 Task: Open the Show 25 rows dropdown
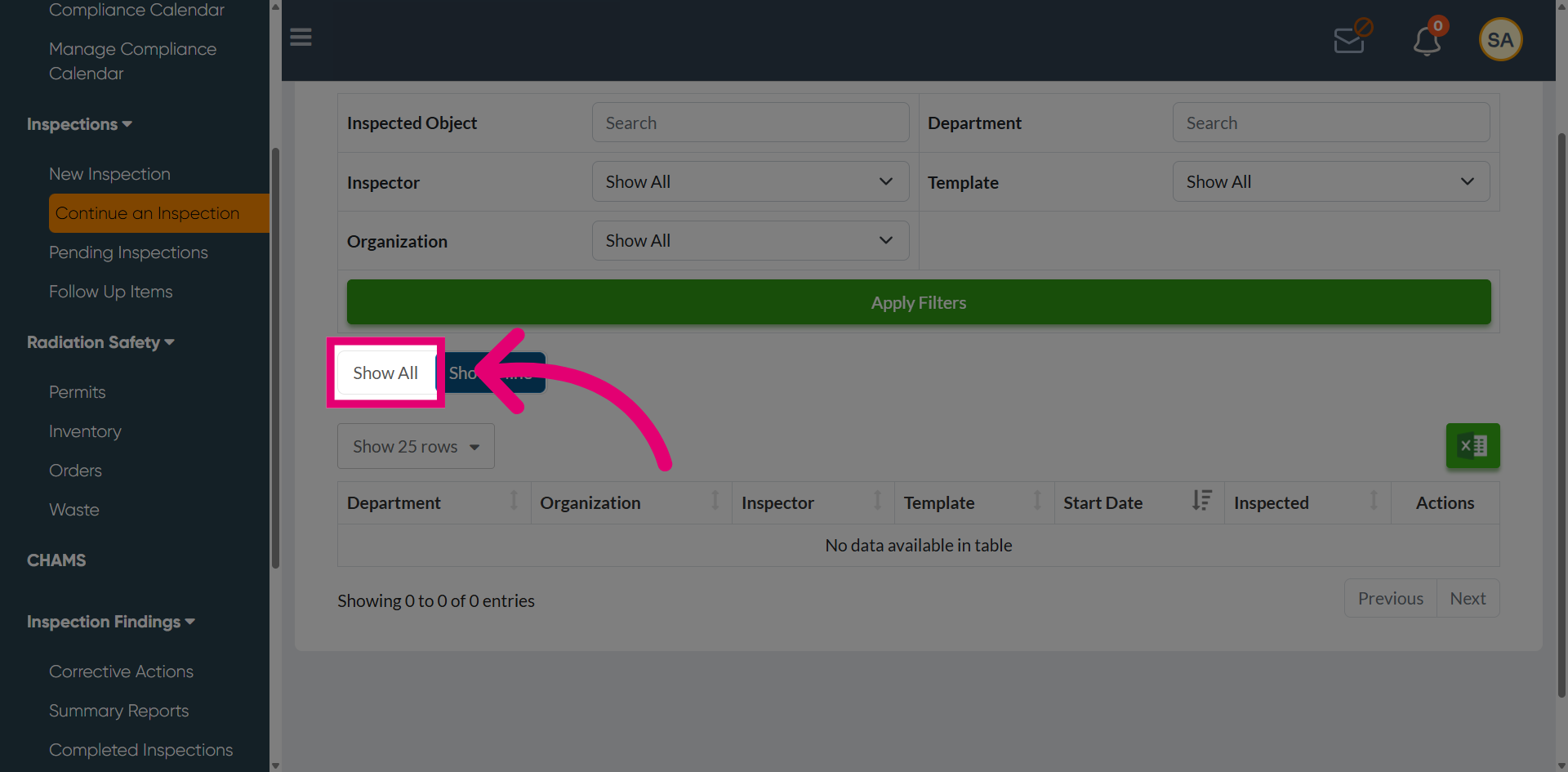click(416, 446)
